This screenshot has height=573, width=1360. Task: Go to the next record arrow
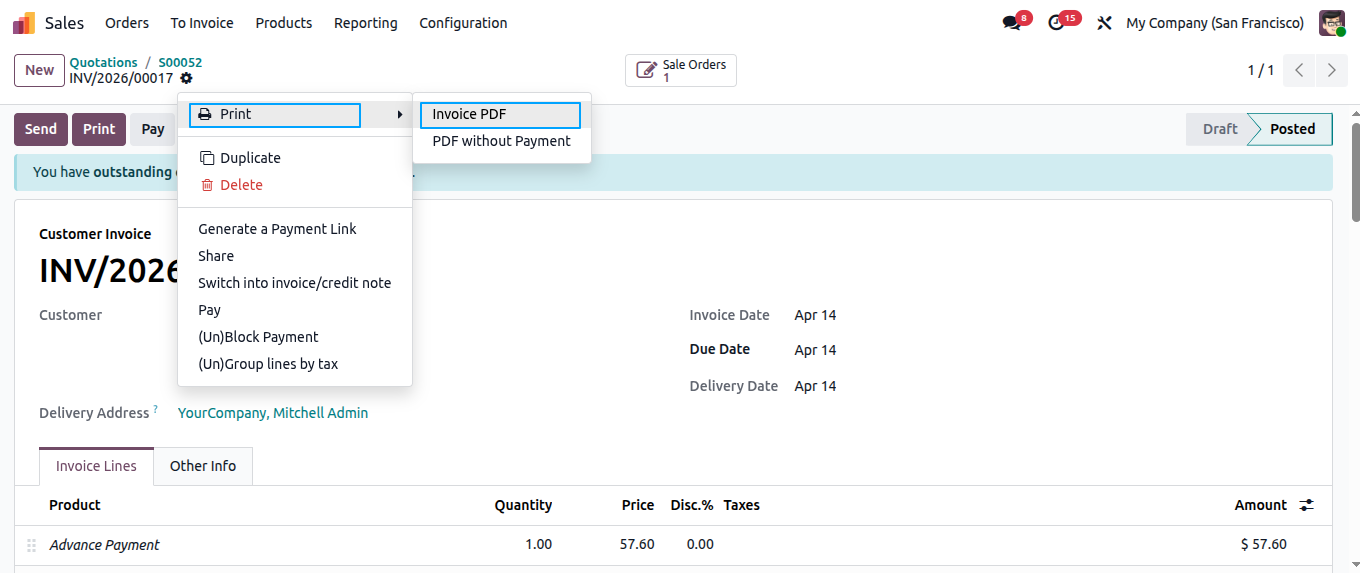(1331, 70)
